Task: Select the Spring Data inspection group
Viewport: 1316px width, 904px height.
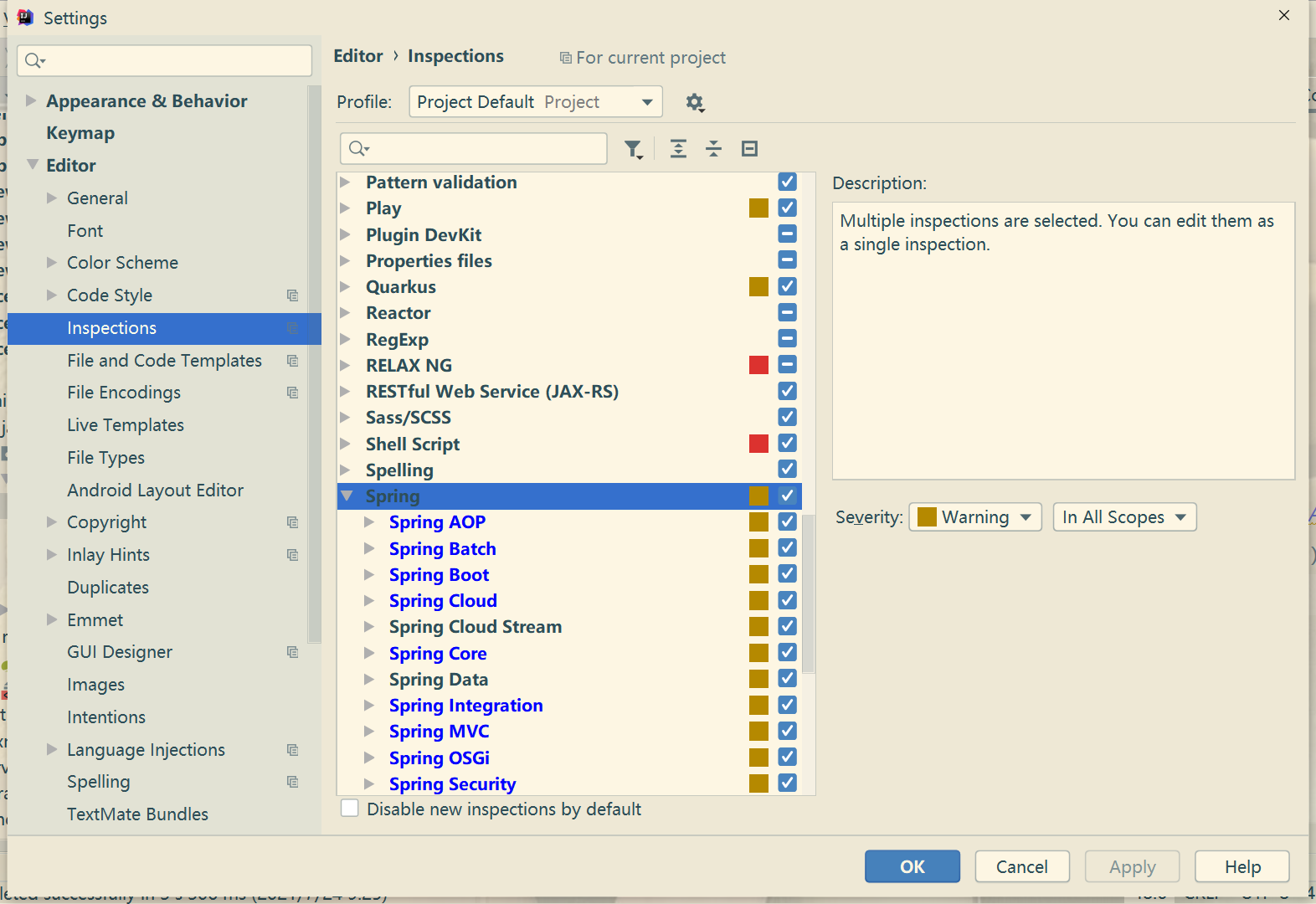Action: [569, 679]
